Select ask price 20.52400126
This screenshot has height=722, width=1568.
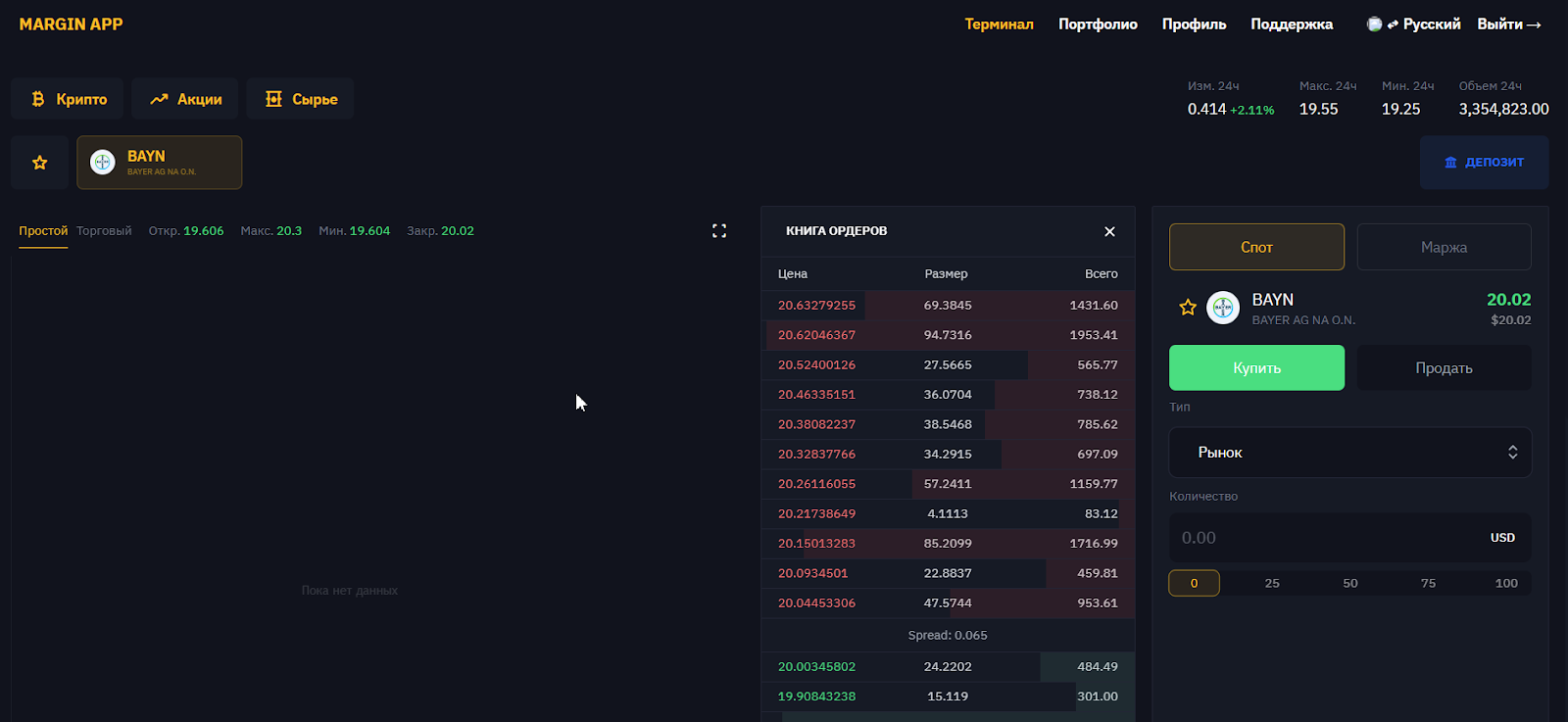click(x=816, y=364)
